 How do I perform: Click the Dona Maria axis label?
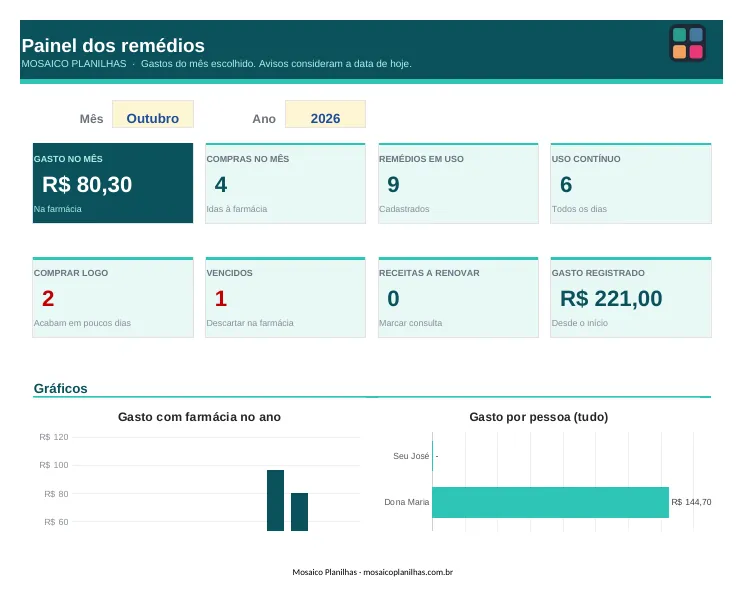click(x=407, y=502)
